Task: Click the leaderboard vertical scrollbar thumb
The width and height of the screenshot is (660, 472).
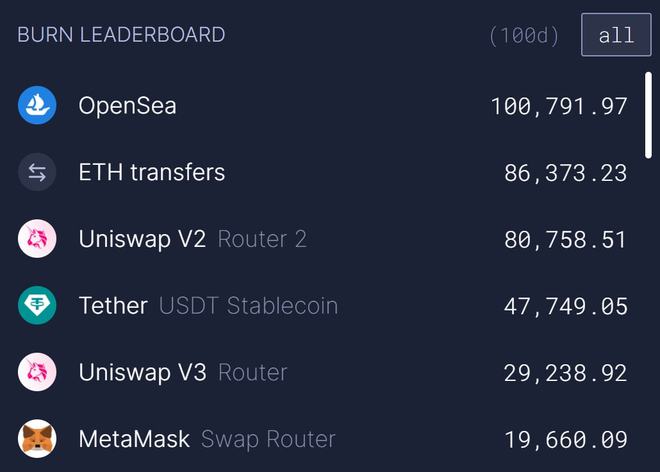Action: (x=648, y=115)
